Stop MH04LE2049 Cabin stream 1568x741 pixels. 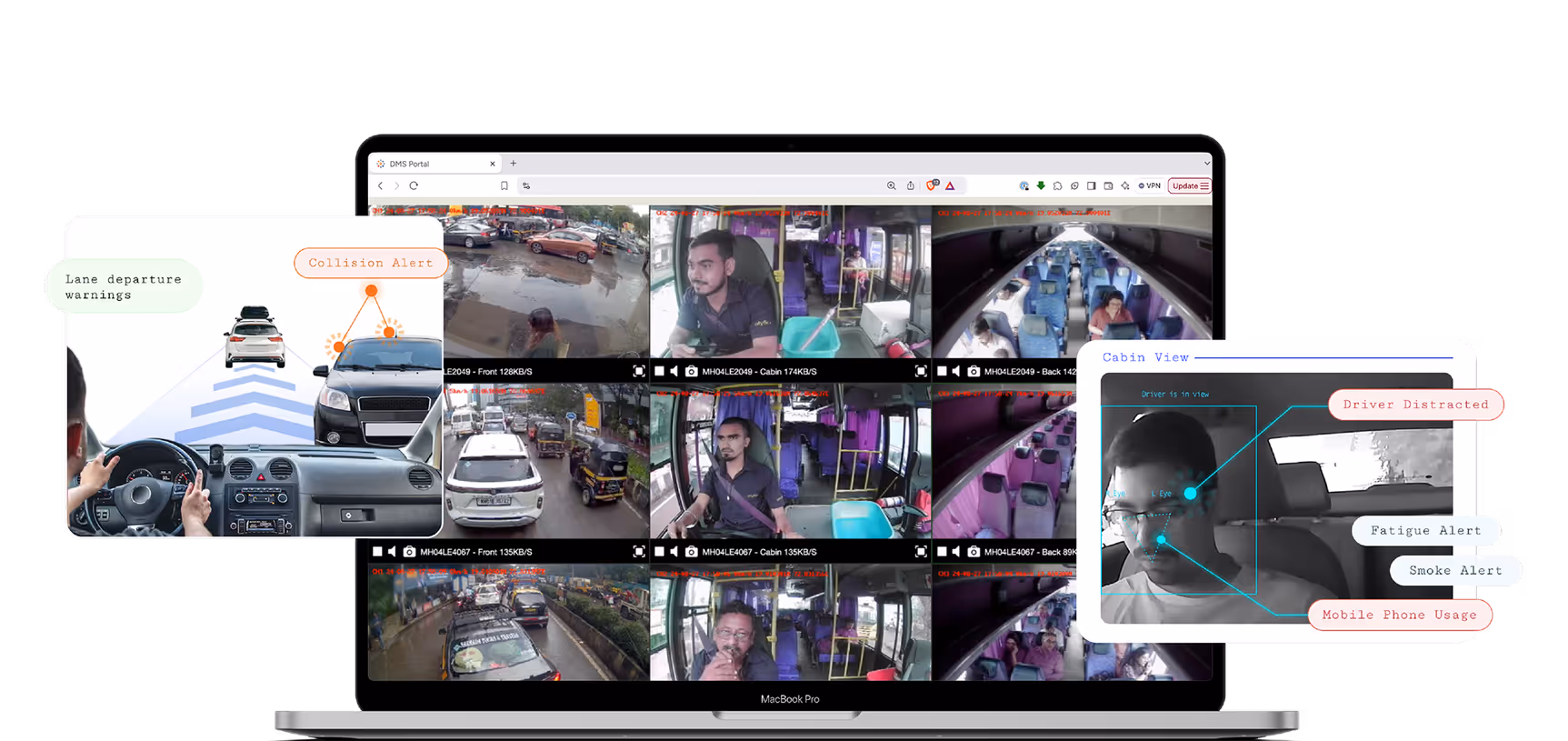click(660, 371)
